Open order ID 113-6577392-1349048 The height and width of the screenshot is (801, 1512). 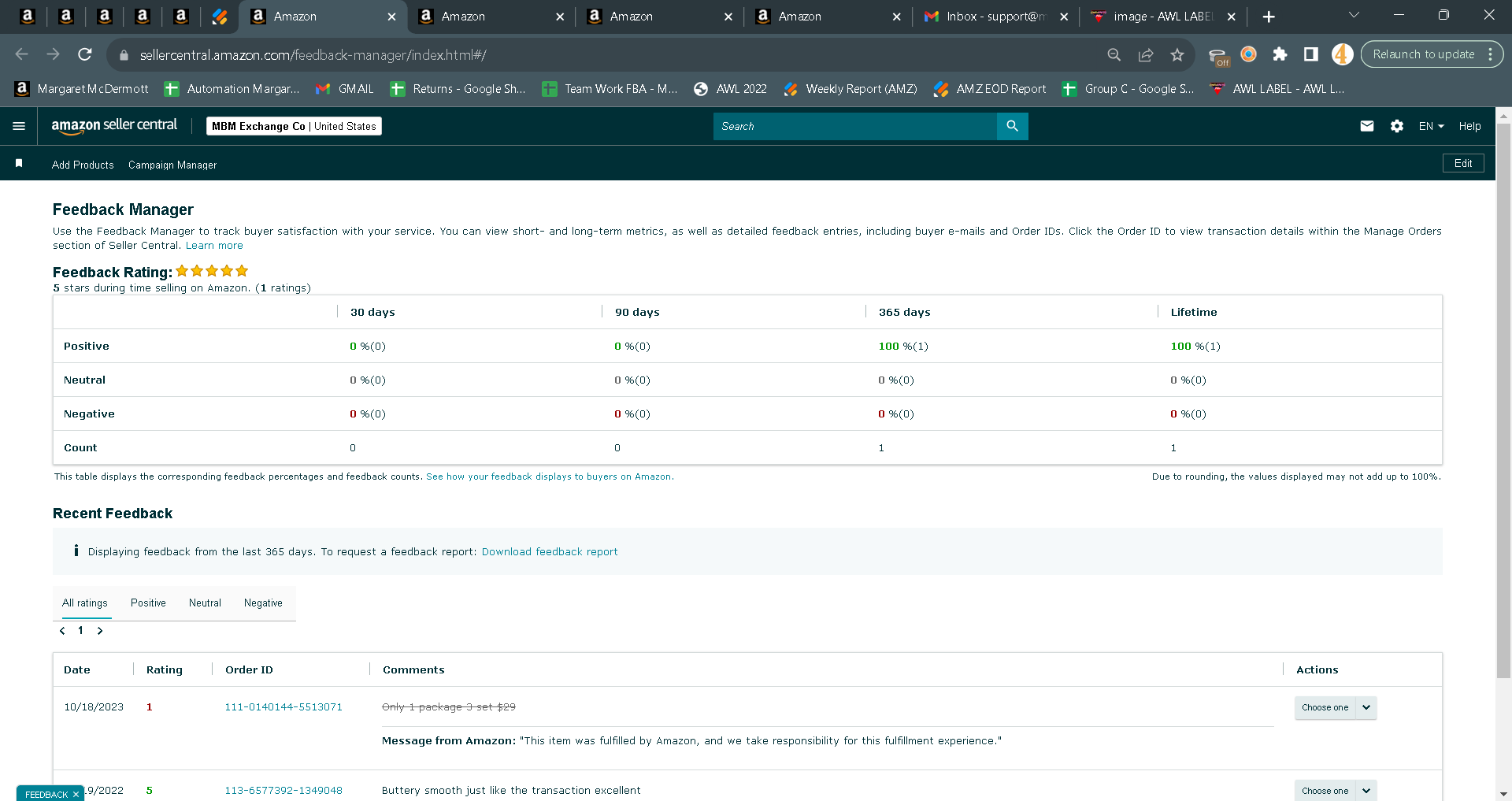[x=283, y=791]
